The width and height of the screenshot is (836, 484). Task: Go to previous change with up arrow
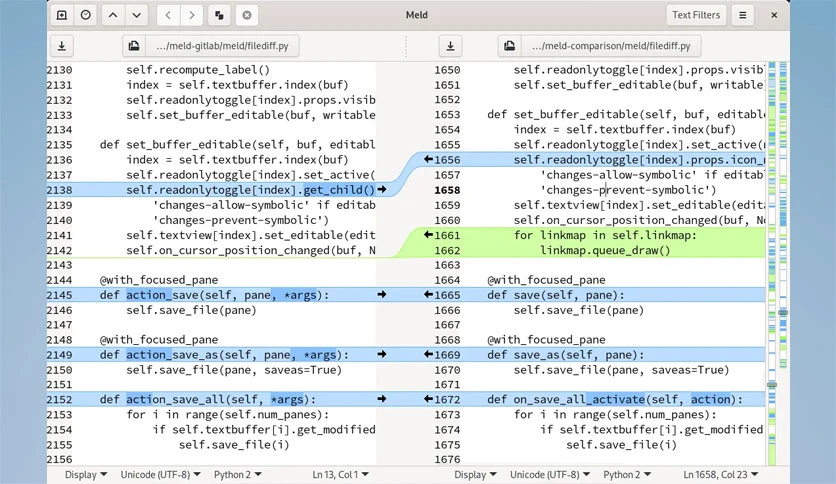[x=113, y=15]
